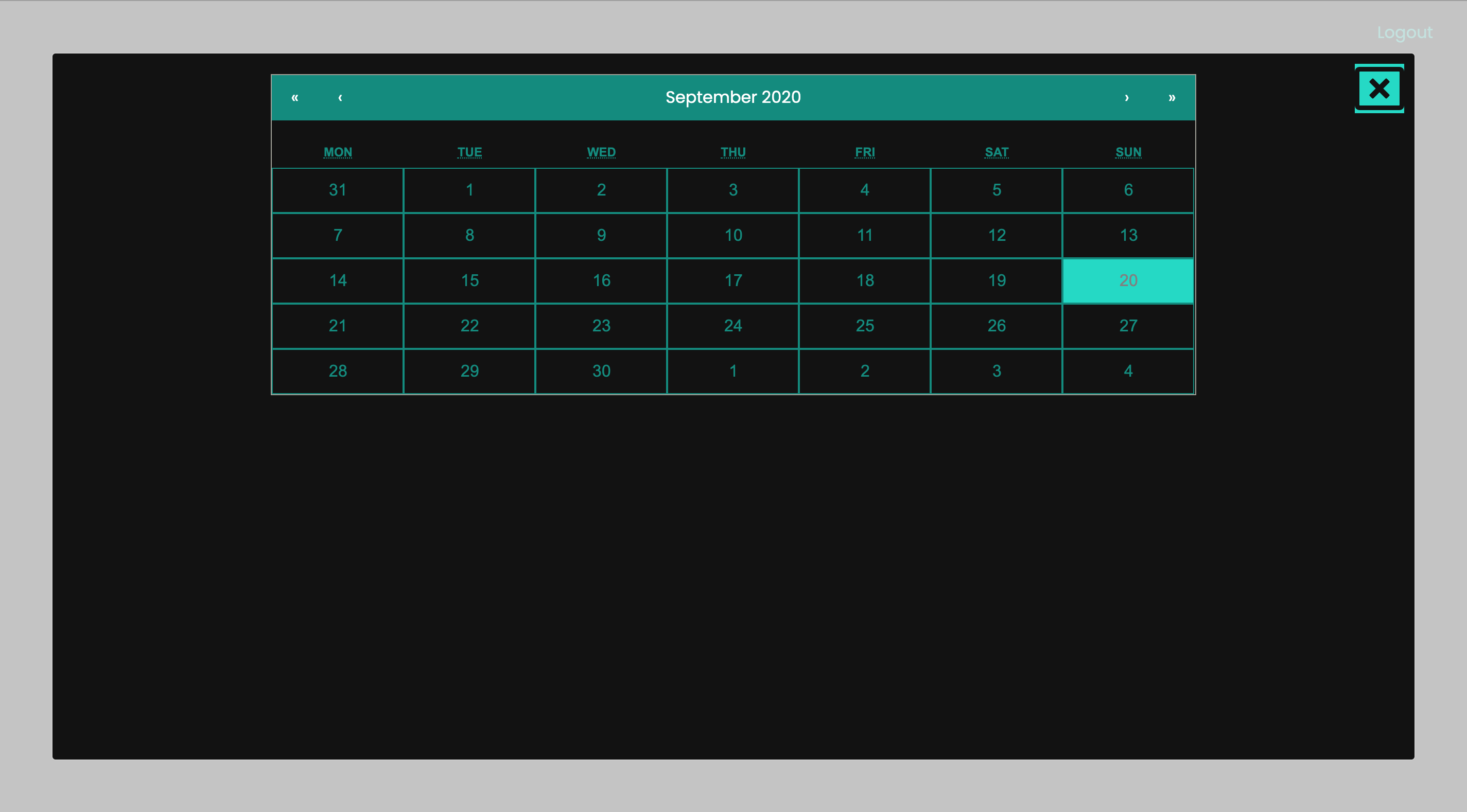Choose date 28 in the last row
1467x812 pixels.
tap(338, 371)
